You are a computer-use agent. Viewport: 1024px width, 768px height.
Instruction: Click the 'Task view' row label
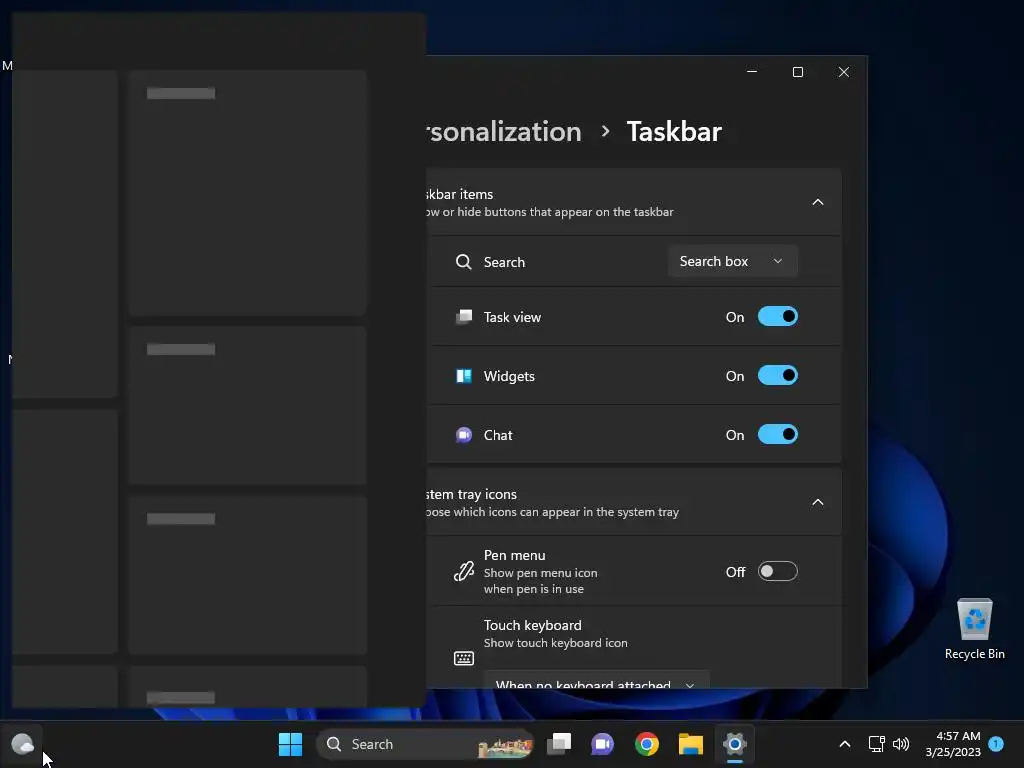pyautogui.click(x=512, y=317)
